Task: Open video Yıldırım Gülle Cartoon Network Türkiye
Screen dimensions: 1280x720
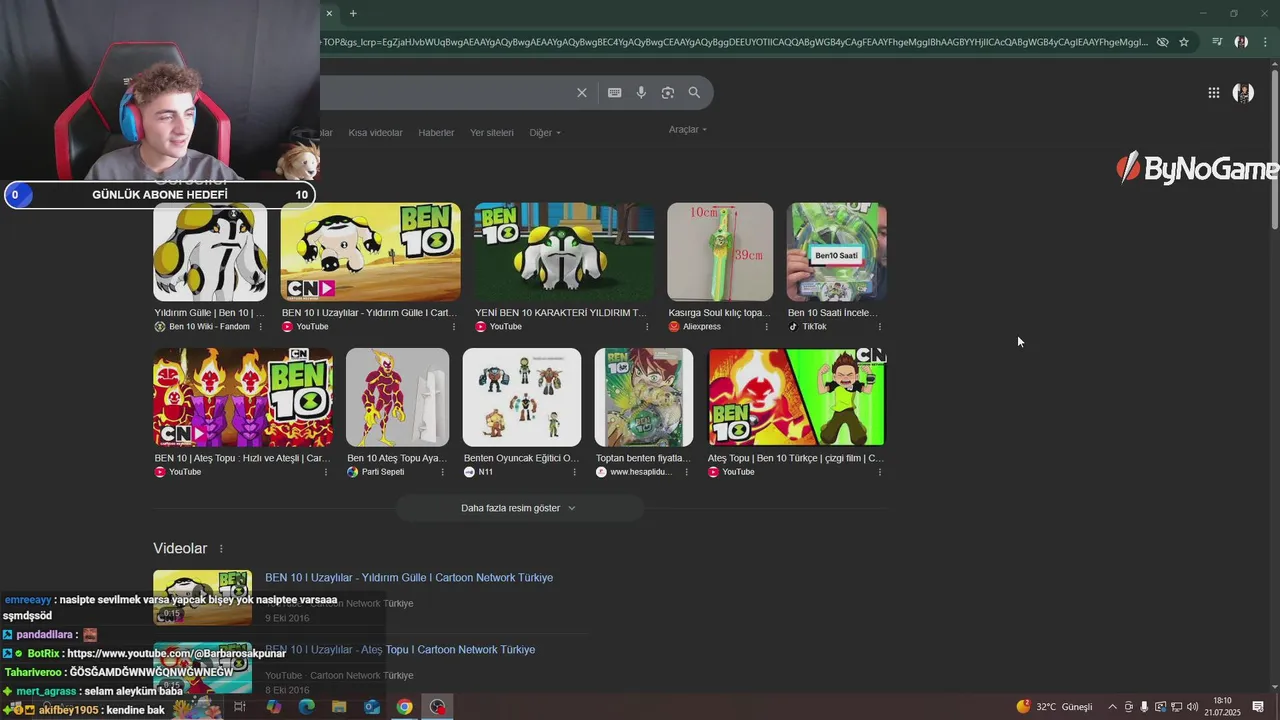Action: point(409,578)
